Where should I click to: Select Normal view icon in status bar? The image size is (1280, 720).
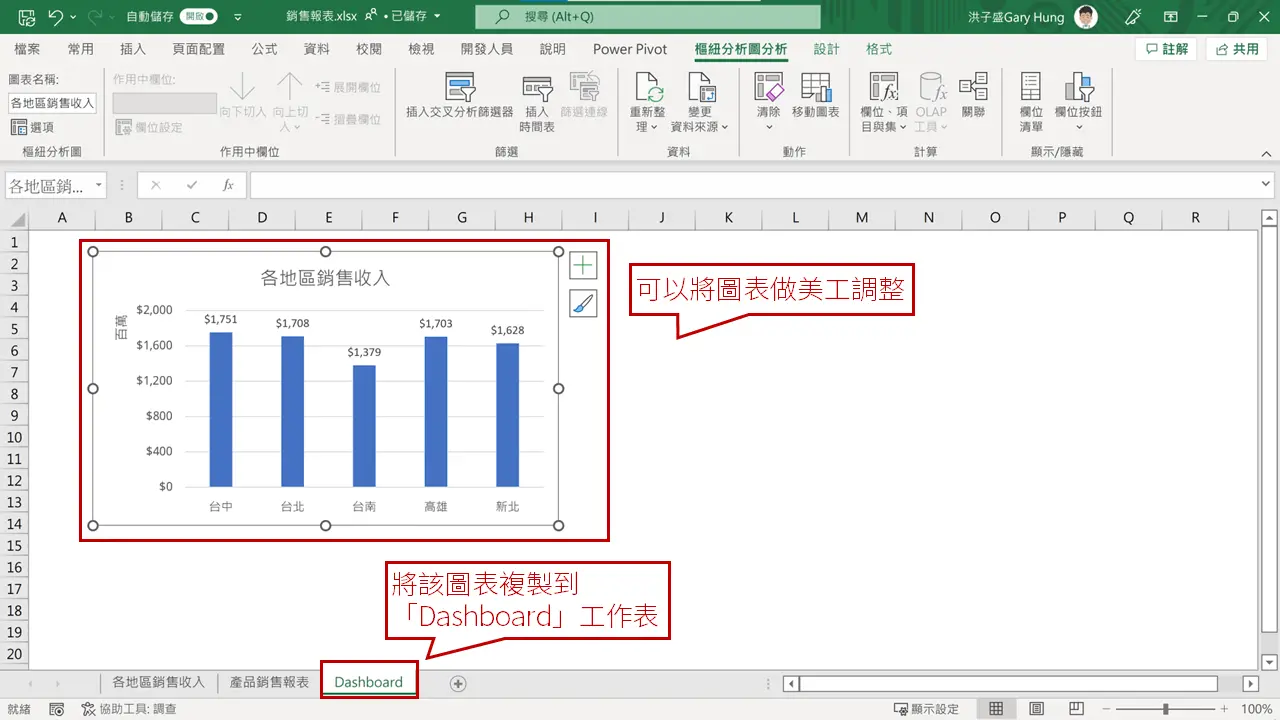tap(996, 709)
